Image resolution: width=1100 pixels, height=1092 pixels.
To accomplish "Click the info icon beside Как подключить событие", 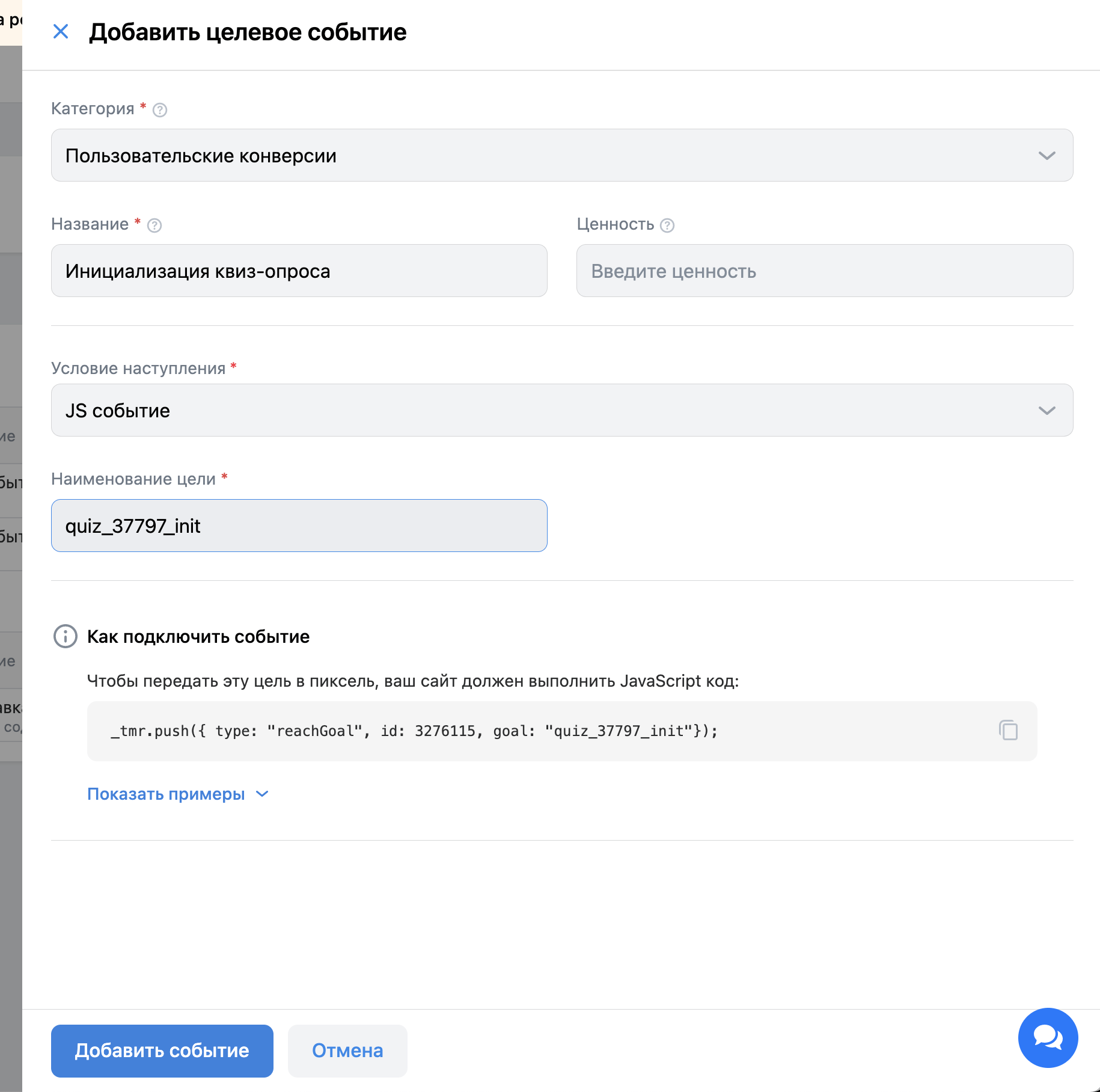I will (66, 636).
